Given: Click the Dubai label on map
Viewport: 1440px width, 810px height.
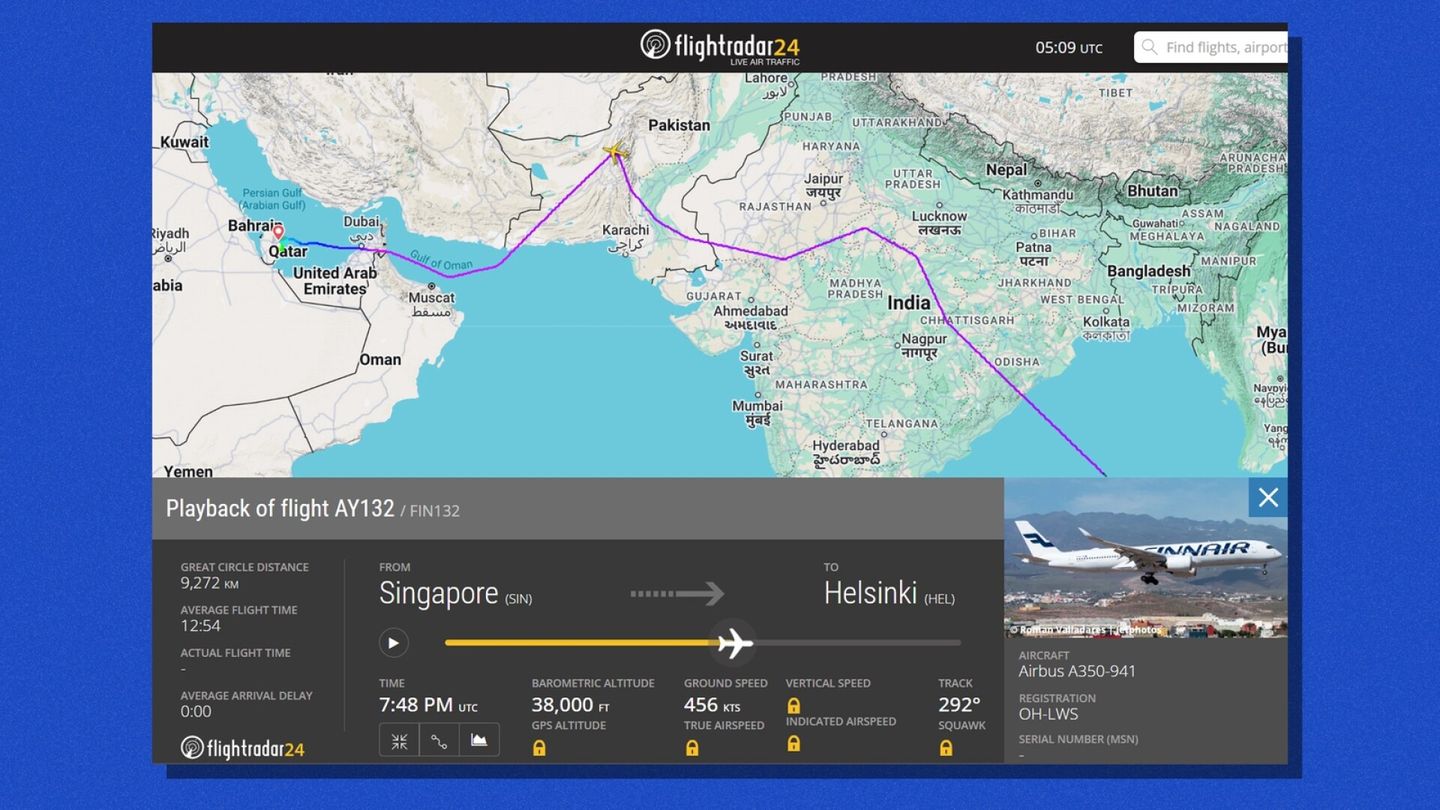Looking at the screenshot, I should point(361,222).
